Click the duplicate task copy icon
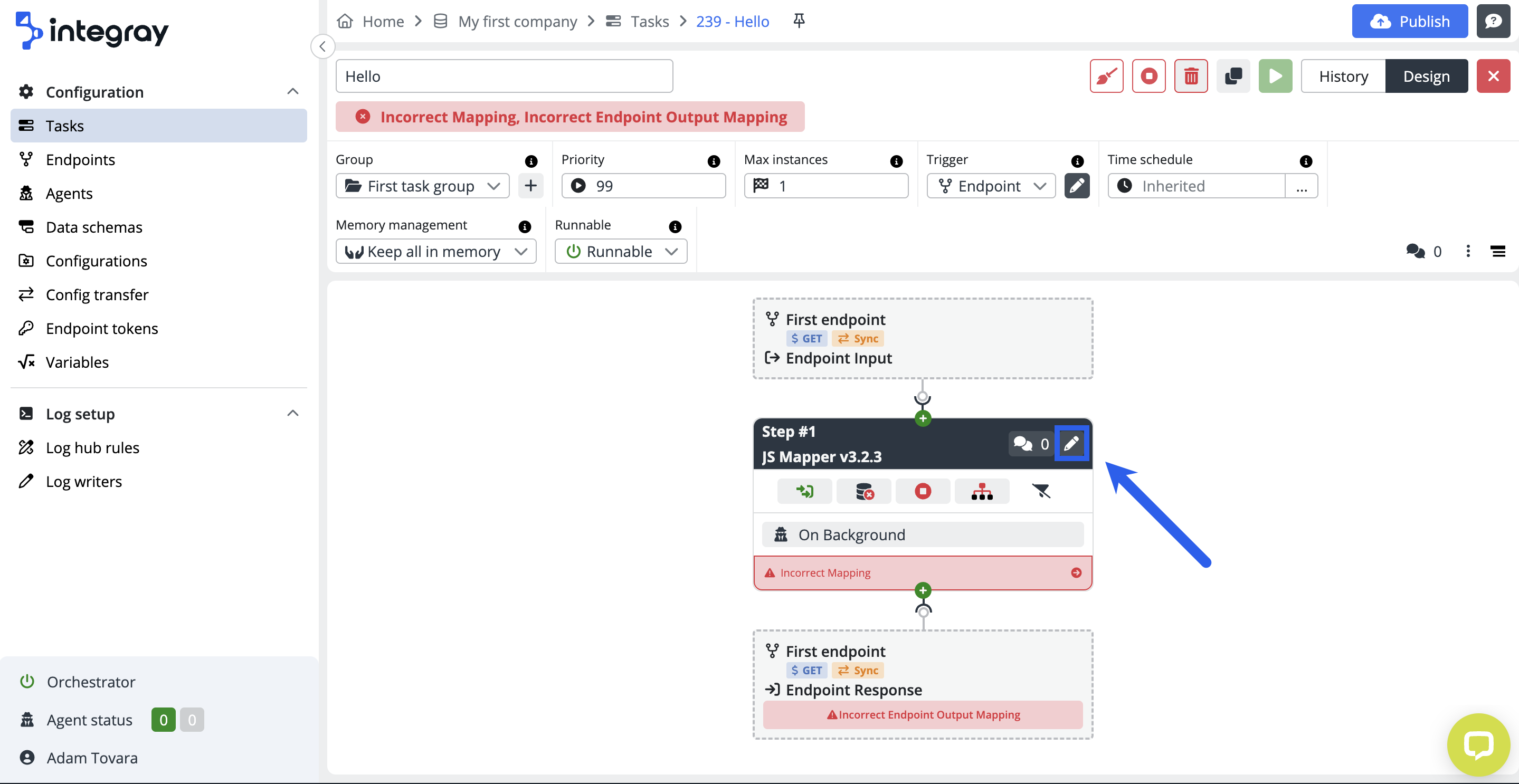Image resolution: width=1519 pixels, height=784 pixels. (1233, 76)
